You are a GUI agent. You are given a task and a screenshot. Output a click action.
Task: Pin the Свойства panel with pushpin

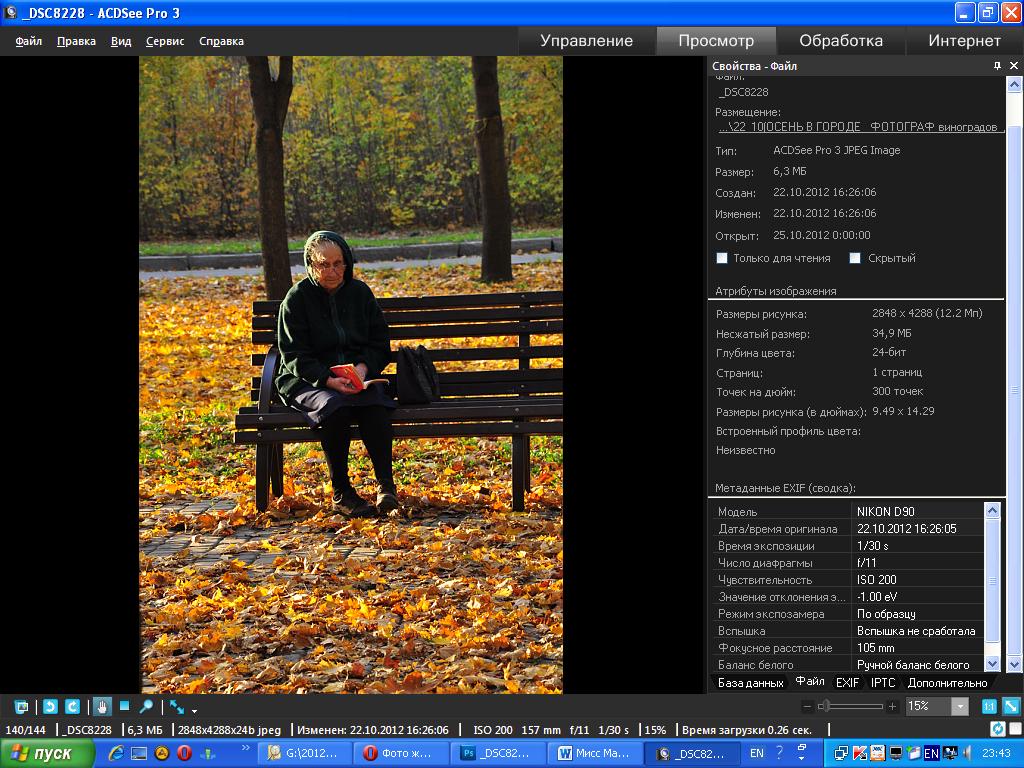(x=997, y=66)
